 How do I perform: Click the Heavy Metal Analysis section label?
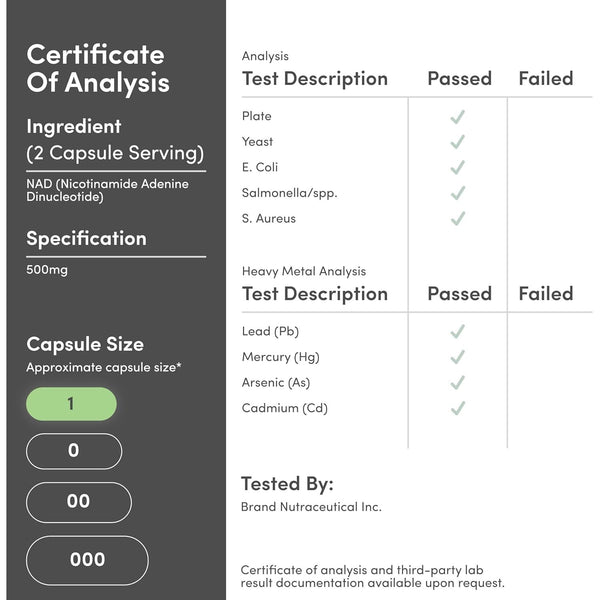pos(304,271)
